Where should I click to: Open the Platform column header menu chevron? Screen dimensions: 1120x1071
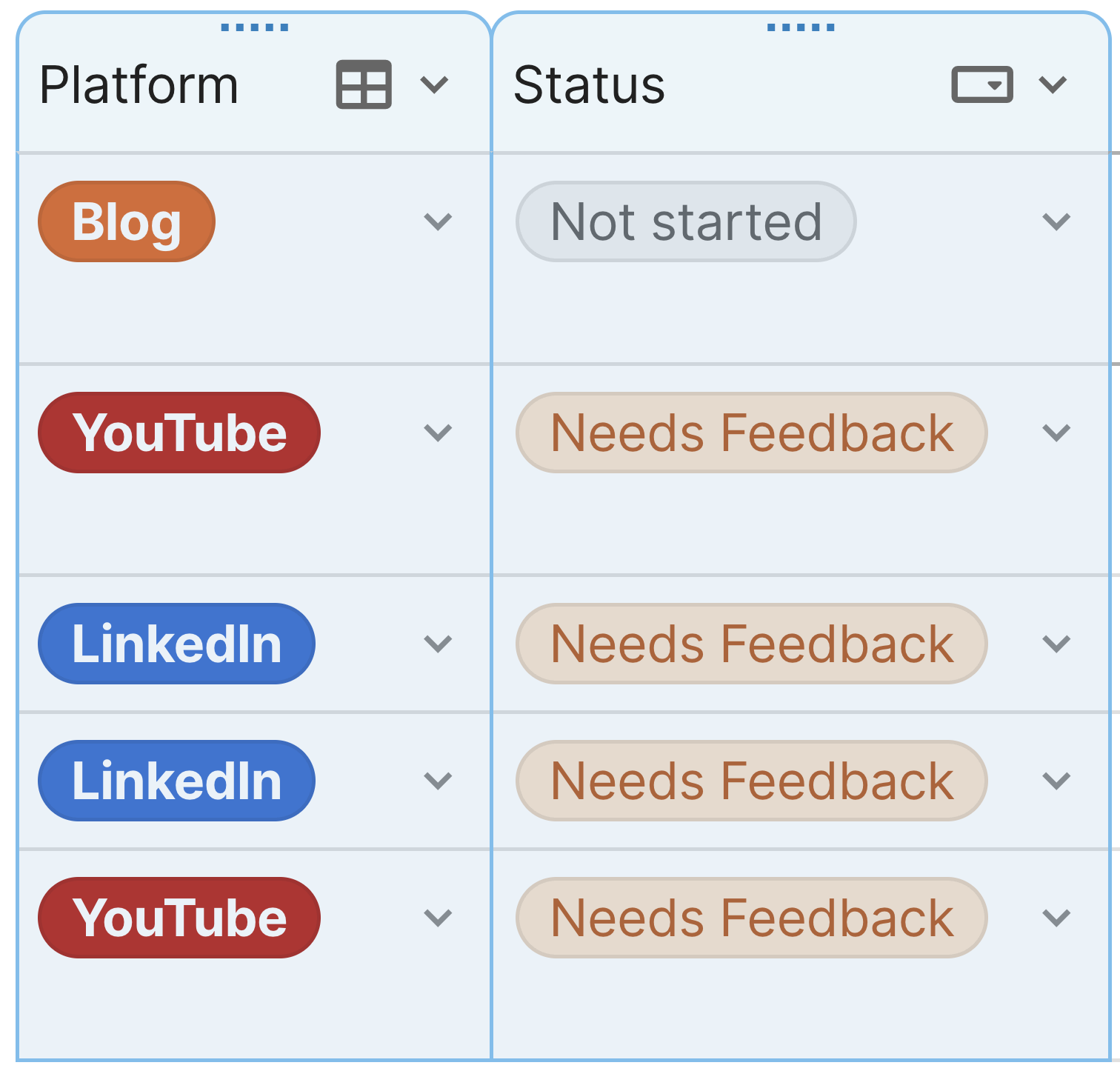pos(434,84)
